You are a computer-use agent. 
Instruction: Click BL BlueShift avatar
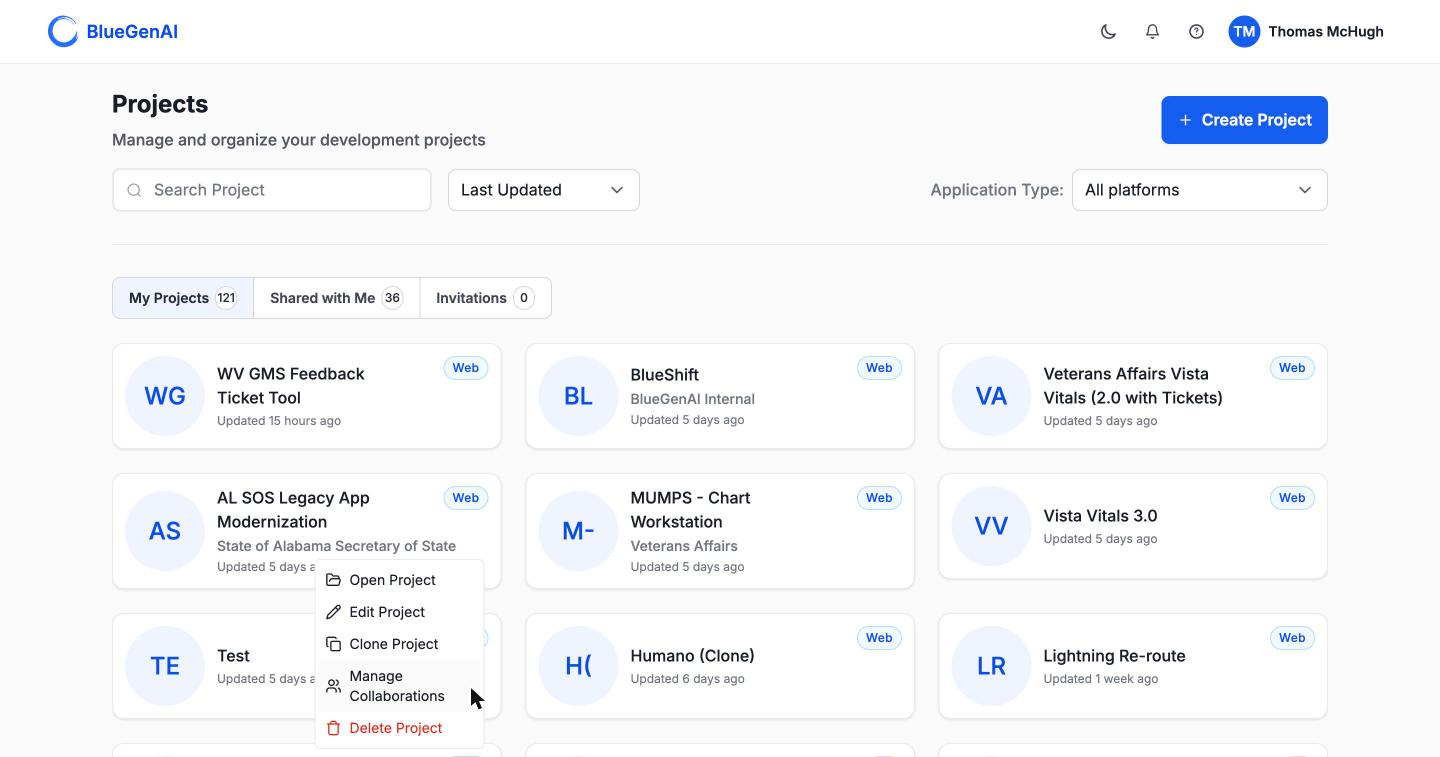[578, 396]
